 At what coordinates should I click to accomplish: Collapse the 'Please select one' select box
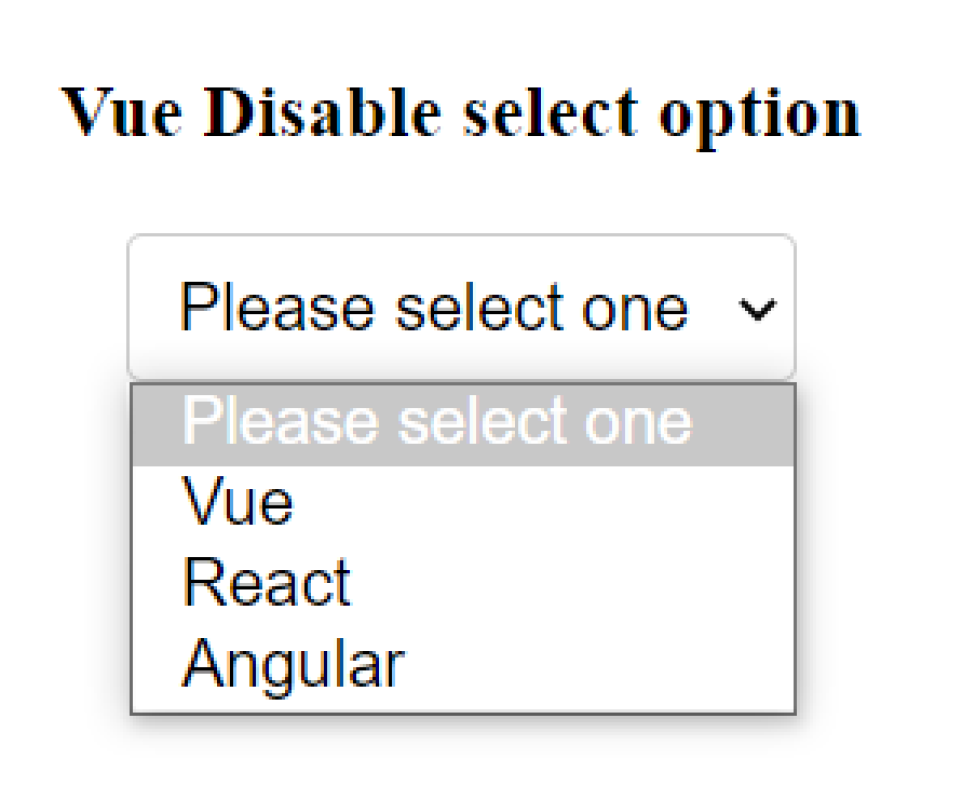461,308
